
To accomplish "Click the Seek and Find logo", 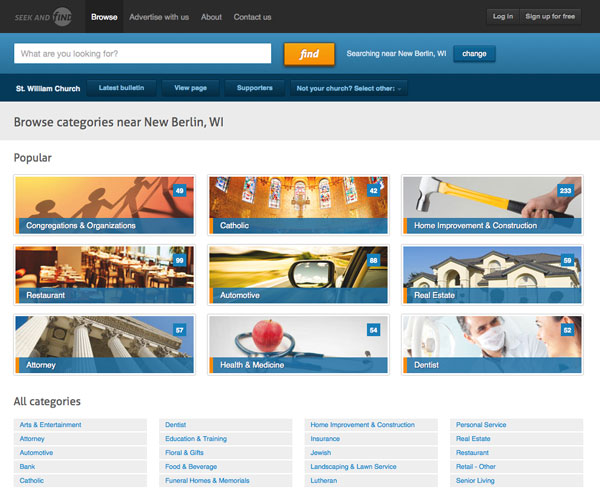I will pos(43,17).
